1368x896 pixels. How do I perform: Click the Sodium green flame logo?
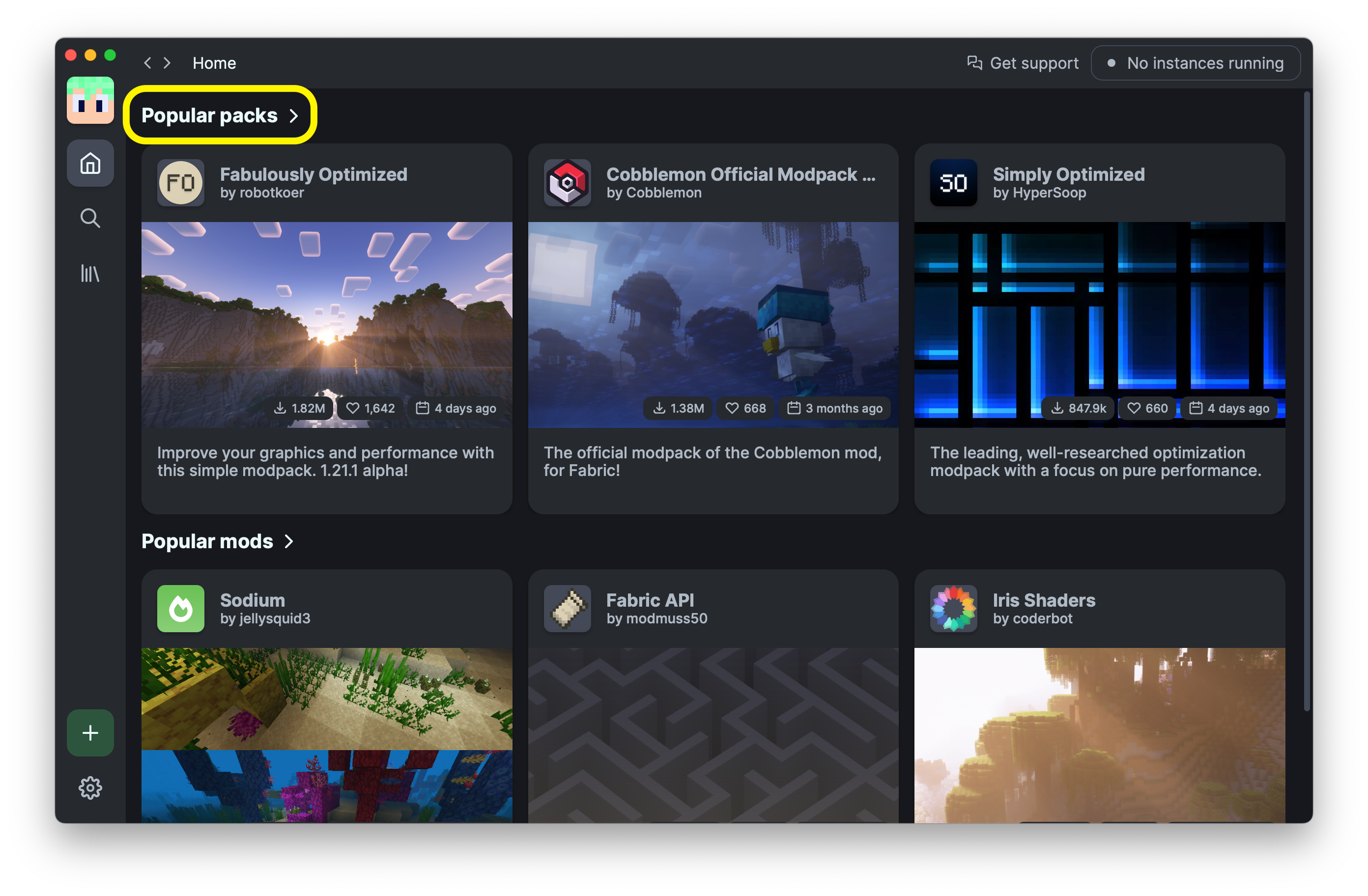(x=180, y=609)
